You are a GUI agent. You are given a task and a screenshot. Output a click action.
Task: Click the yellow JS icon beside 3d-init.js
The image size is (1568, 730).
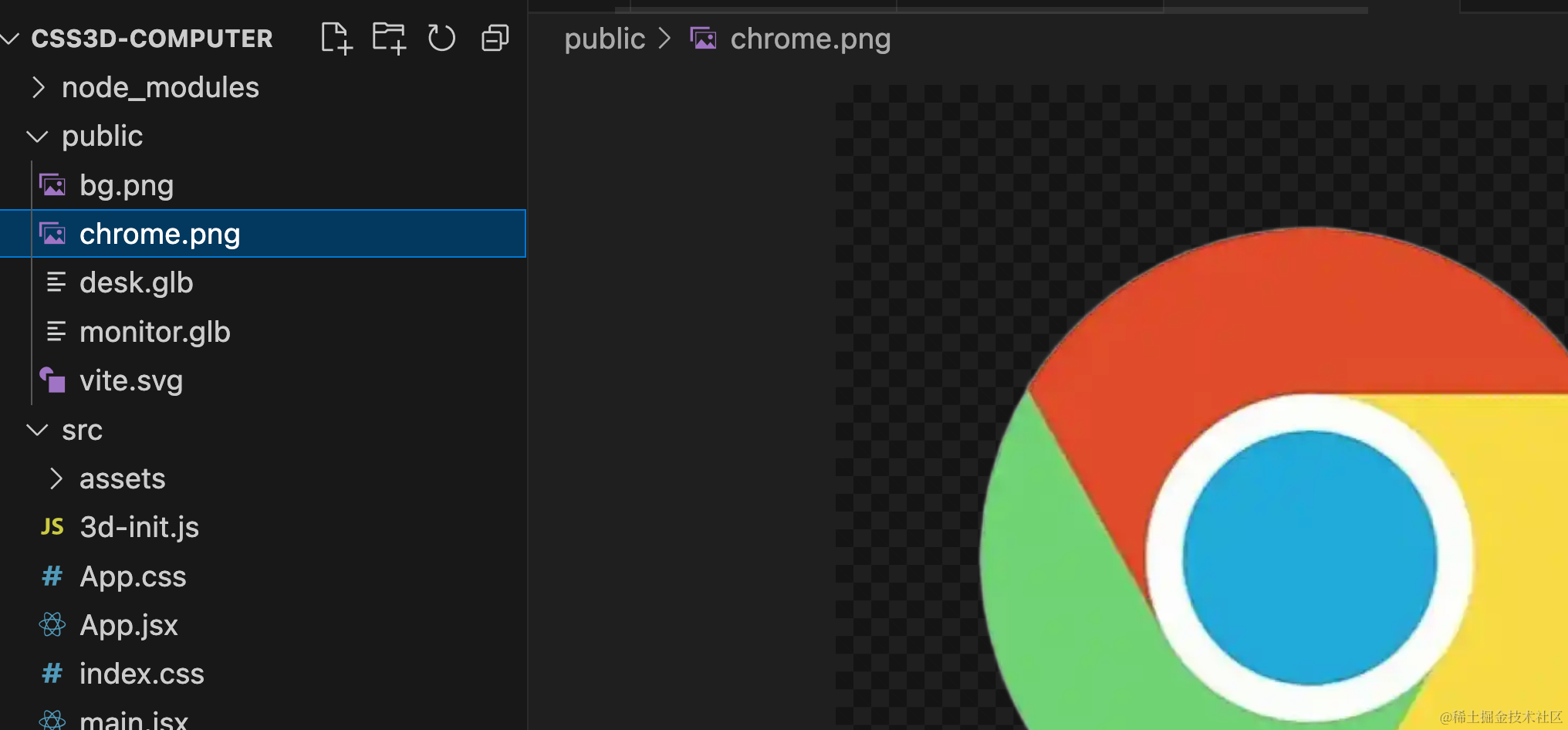52,527
